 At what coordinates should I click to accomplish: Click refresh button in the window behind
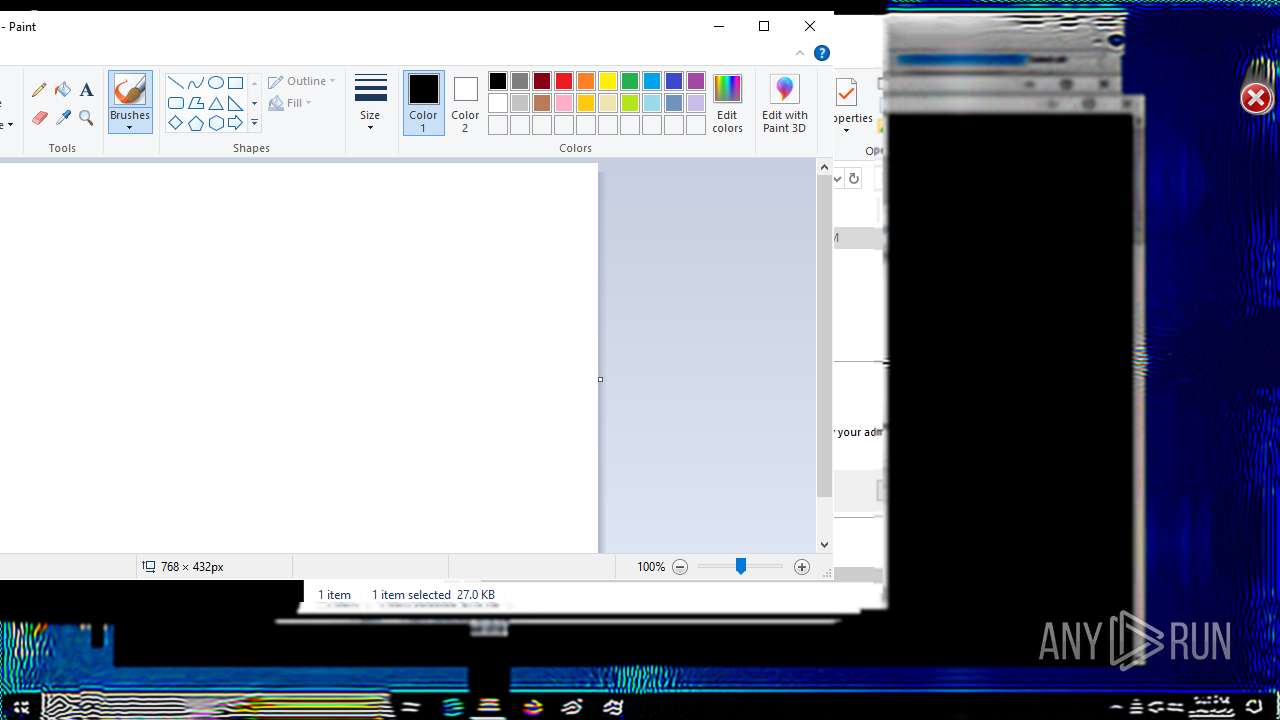[x=853, y=179]
